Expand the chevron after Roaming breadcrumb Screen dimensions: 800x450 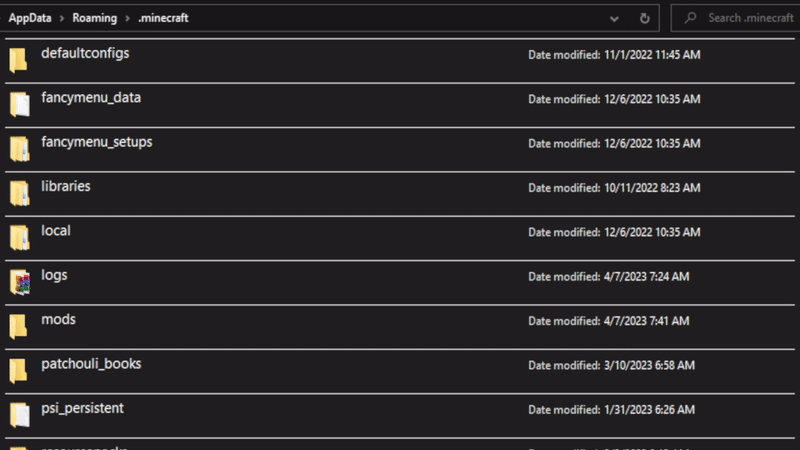click(128, 18)
